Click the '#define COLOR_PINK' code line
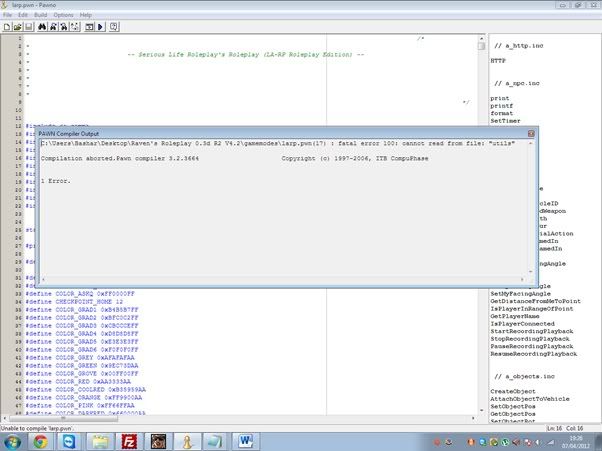 tap(80, 406)
